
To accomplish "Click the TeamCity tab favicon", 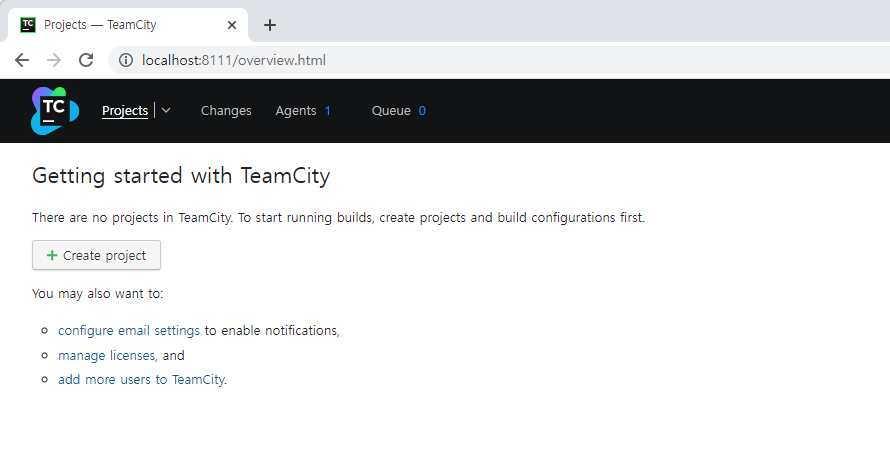I will pos(28,25).
